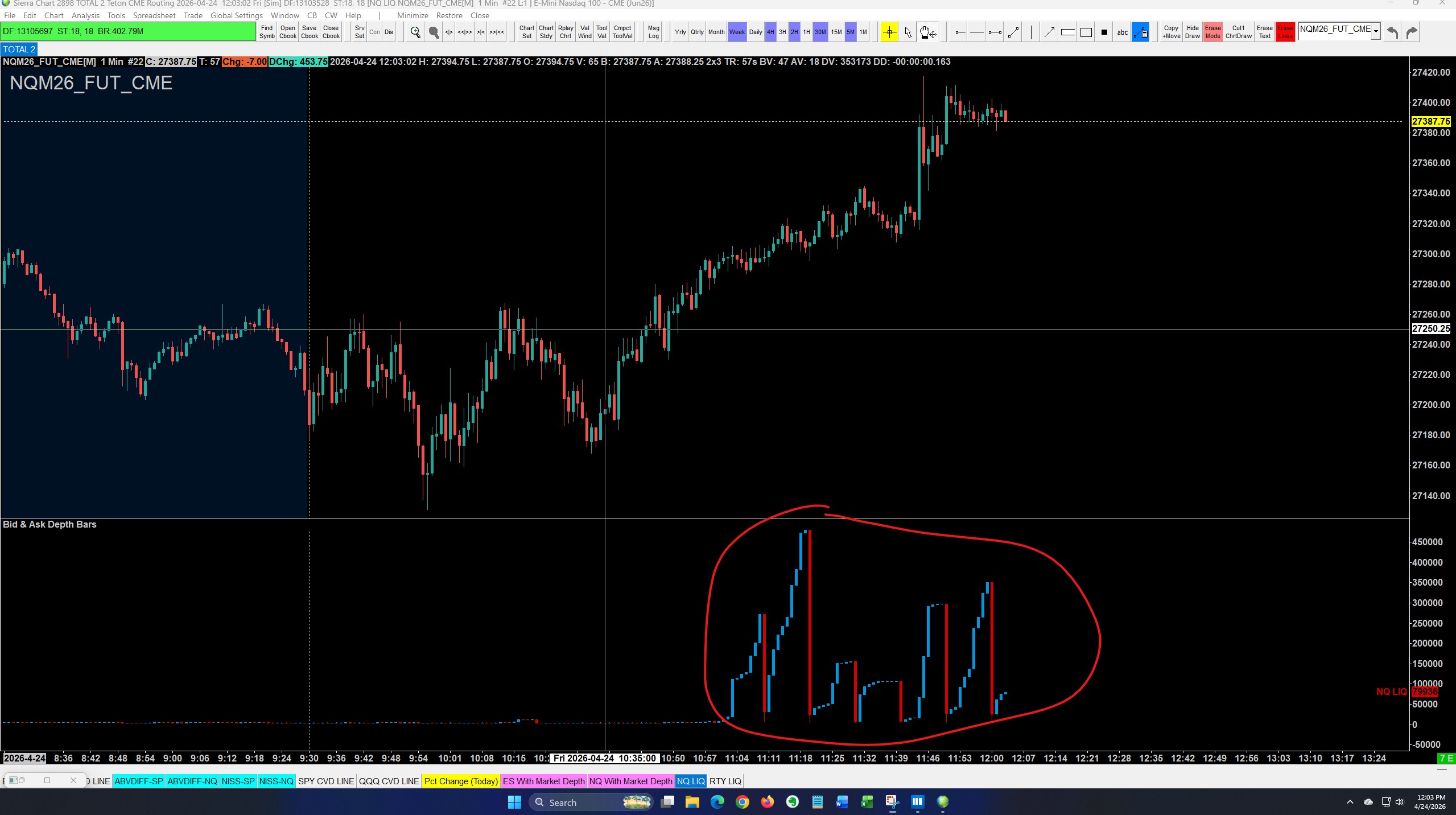Expand the NQM26_FUT_CME symbol dropdown
Viewport: 1456px width, 815px height.
tap(1375, 32)
